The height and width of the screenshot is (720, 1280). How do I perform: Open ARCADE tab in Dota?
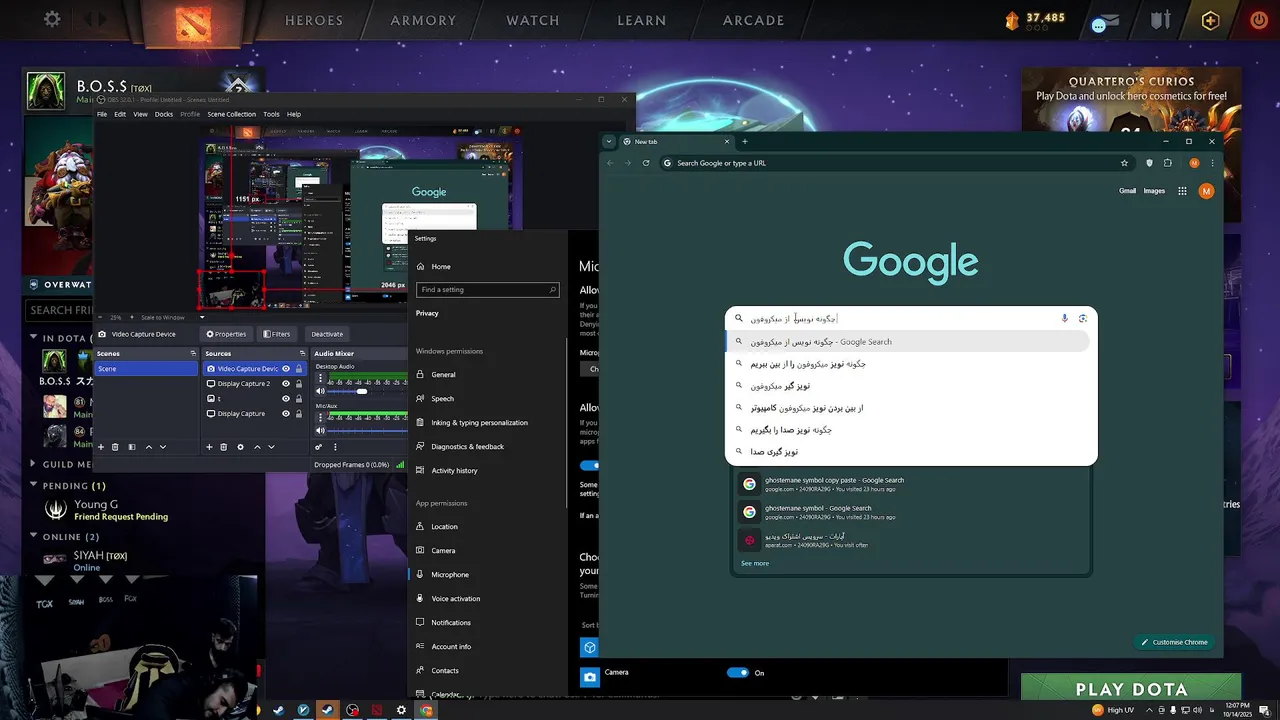754,20
